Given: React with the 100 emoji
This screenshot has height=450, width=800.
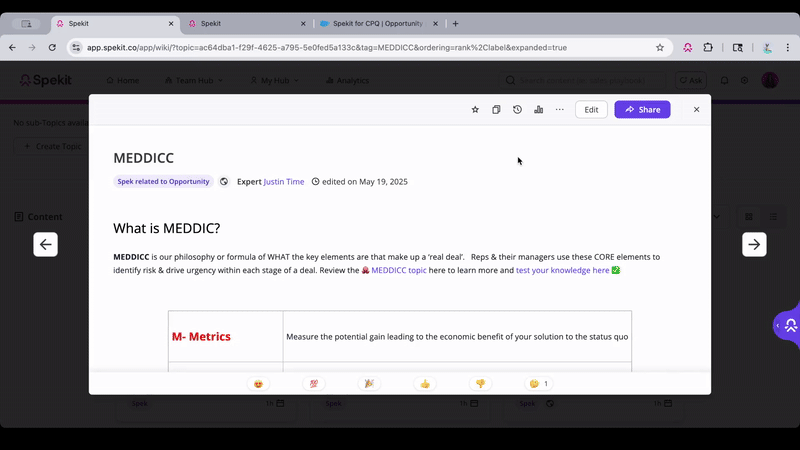Looking at the screenshot, I should coord(314,384).
